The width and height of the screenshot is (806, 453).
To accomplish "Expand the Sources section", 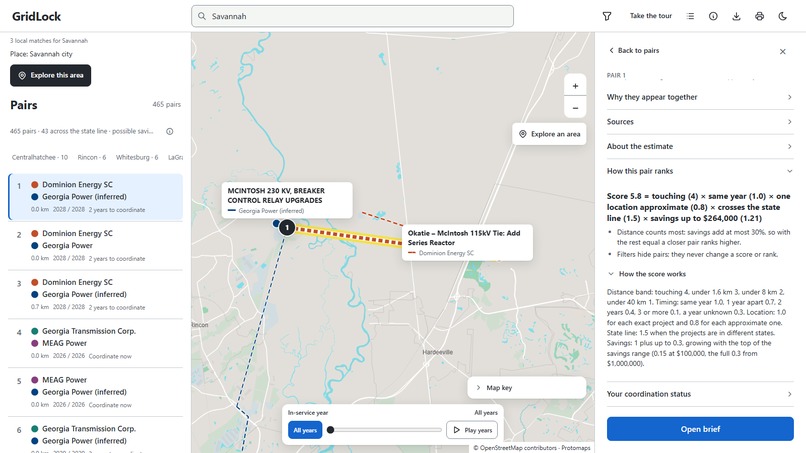I will coord(700,122).
